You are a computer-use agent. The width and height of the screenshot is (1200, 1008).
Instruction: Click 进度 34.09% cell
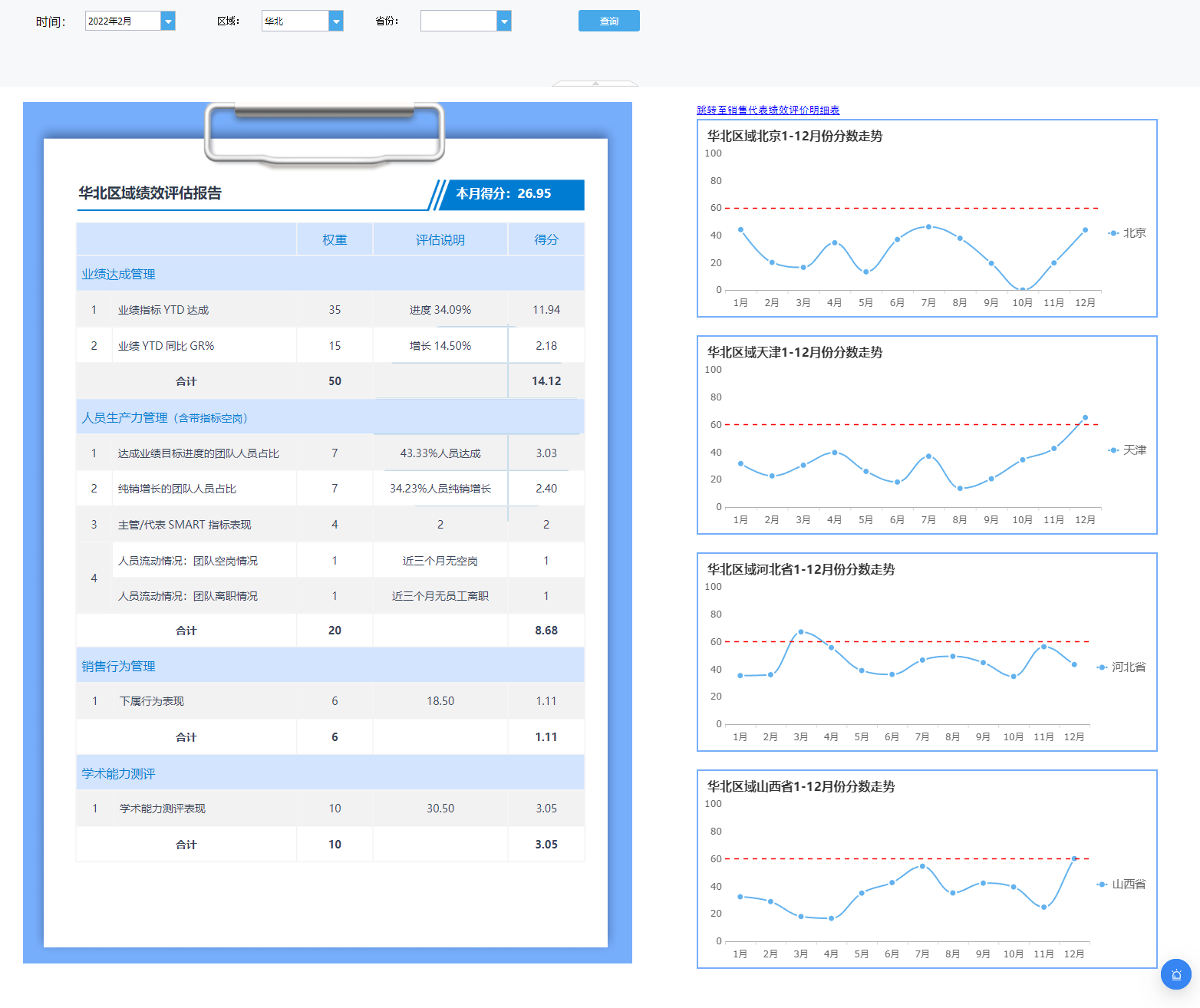pyautogui.click(x=440, y=310)
